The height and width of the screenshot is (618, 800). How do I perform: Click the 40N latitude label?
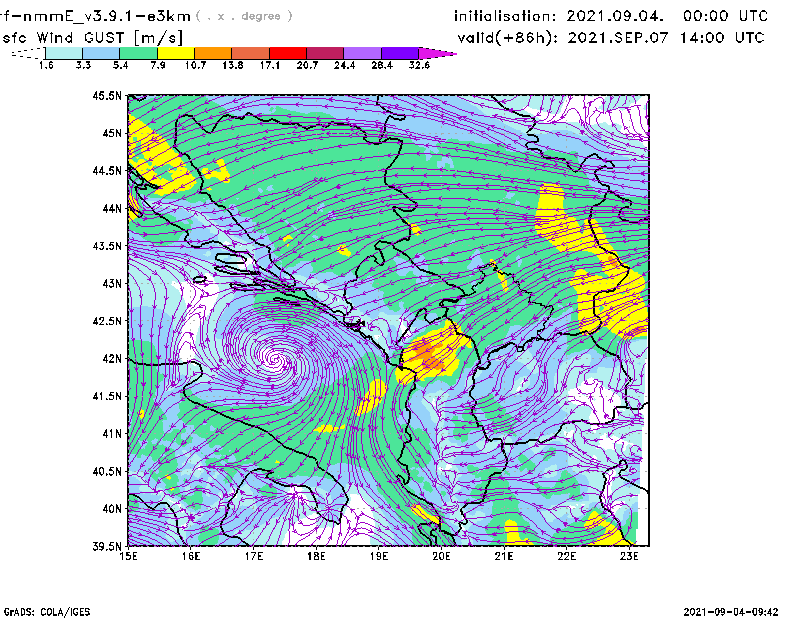tap(113, 509)
